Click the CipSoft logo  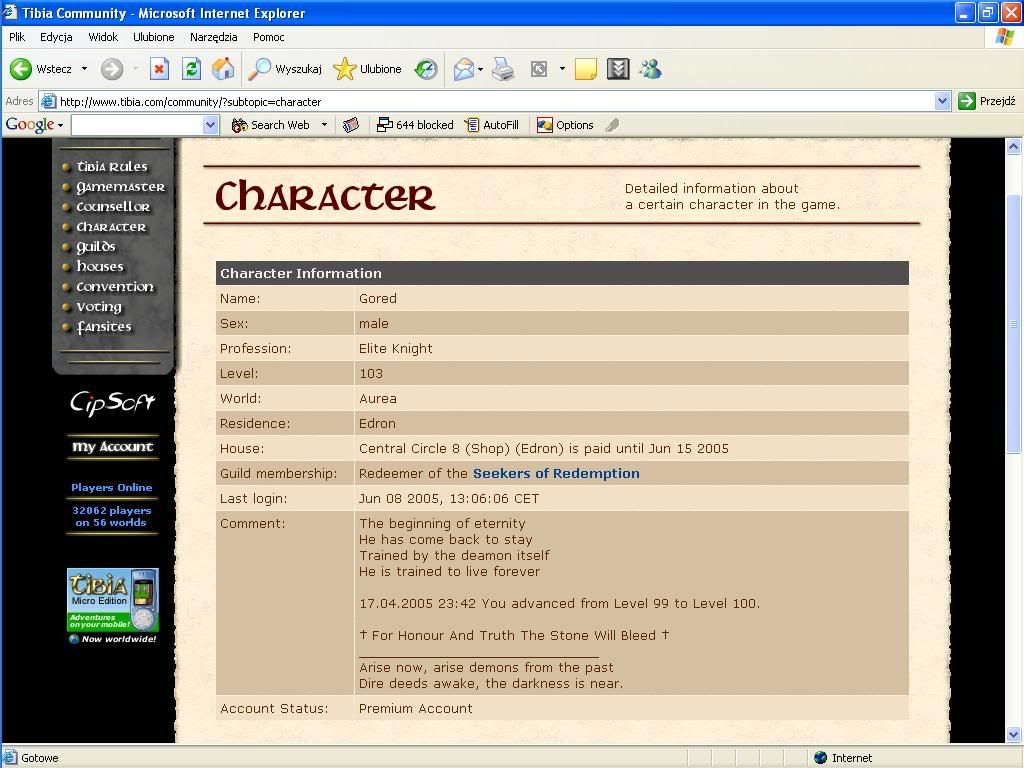(112, 403)
